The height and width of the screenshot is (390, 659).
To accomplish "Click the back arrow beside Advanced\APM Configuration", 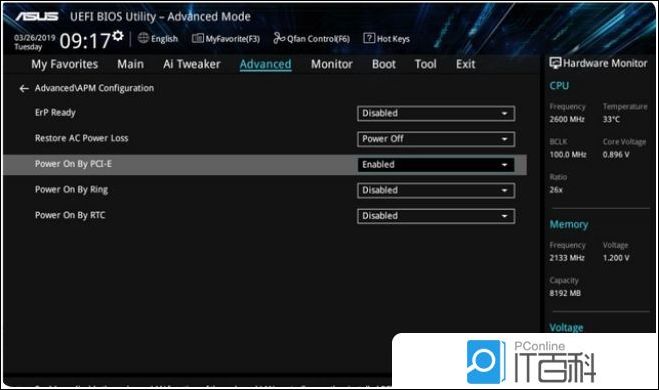I will (24, 88).
